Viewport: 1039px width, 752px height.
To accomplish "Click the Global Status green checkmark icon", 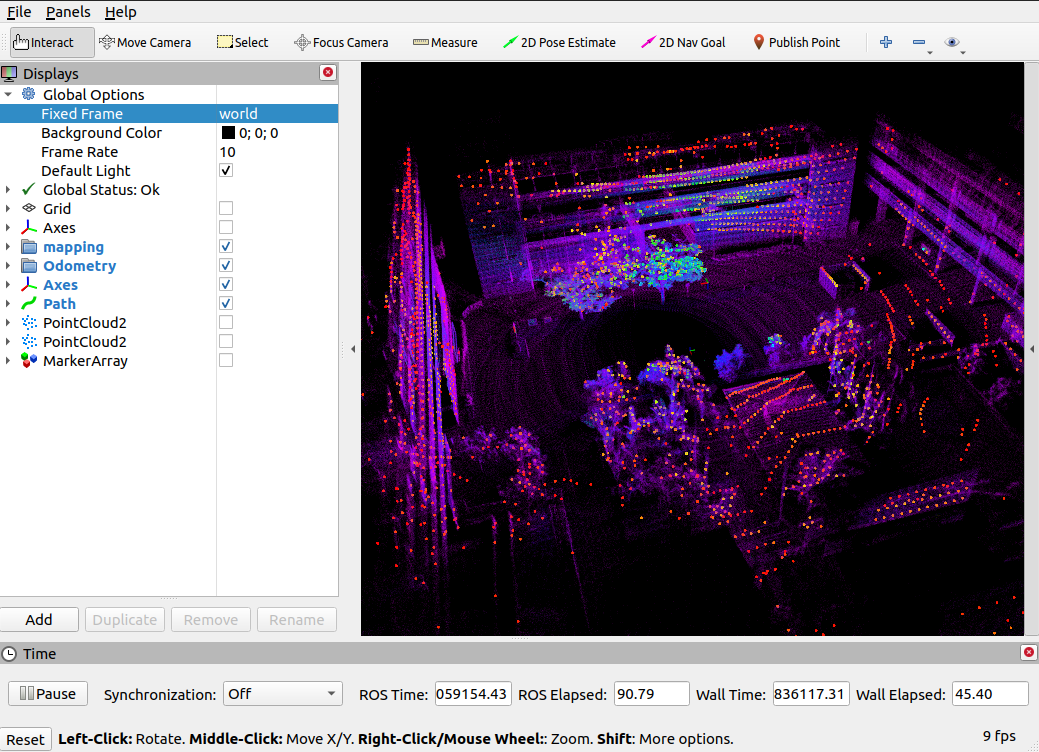I will pos(28,189).
